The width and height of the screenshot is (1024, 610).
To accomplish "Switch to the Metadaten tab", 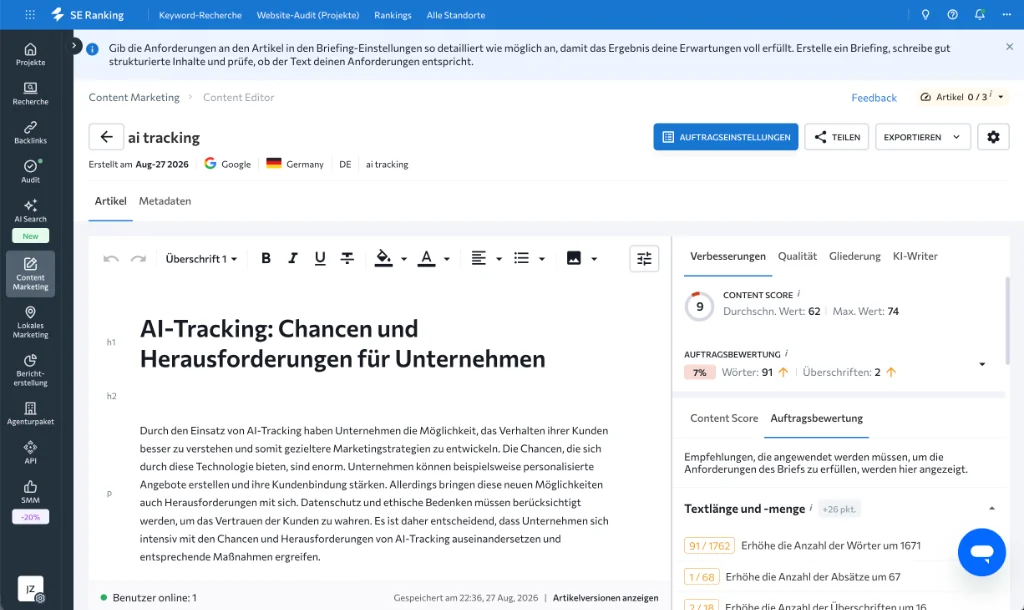I will (x=165, y=201).
